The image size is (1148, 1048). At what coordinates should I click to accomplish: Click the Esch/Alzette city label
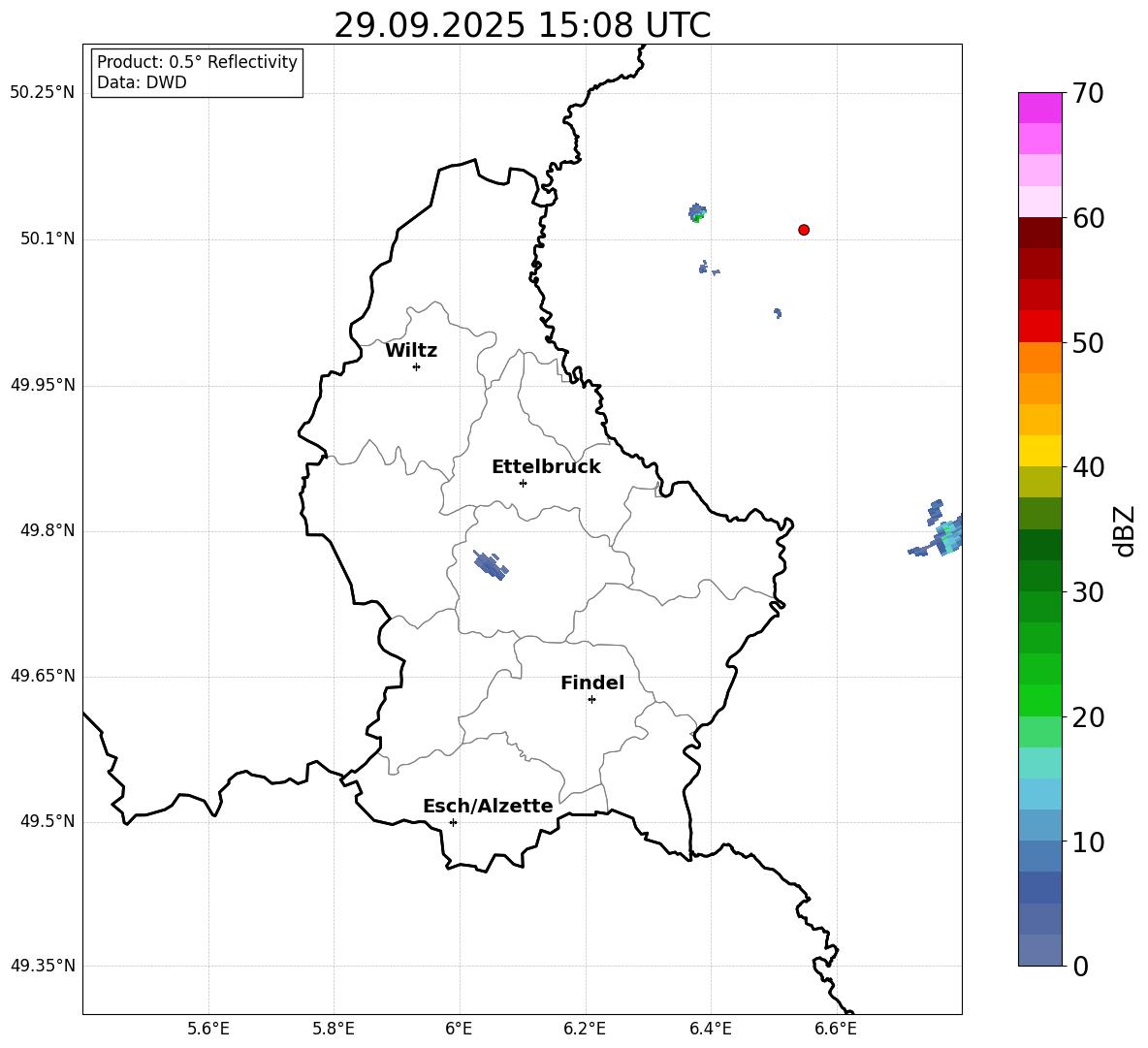coord(488,806)
